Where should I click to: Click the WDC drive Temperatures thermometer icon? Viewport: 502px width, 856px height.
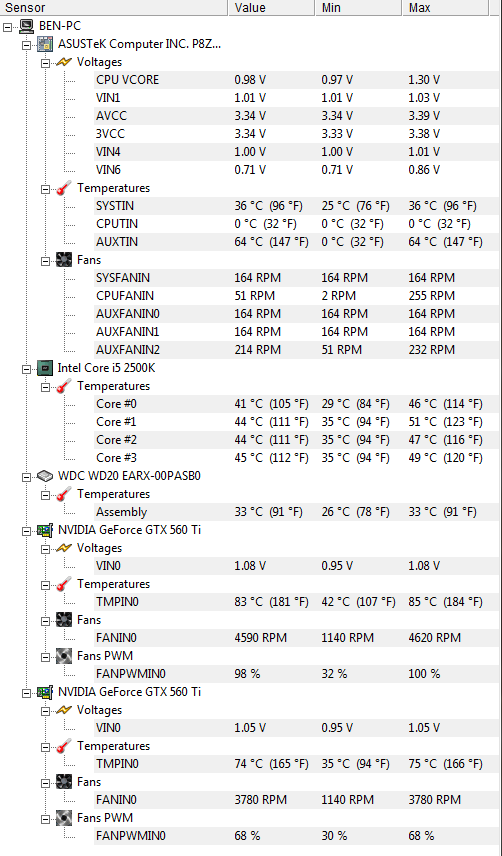64,494
